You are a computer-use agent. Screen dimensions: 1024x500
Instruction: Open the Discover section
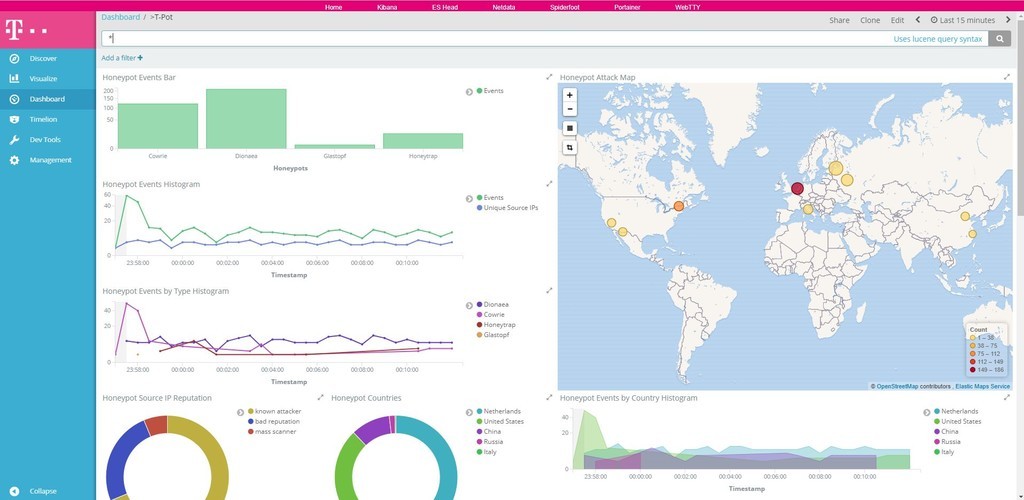pyautogui.click(x=42, y=59)
